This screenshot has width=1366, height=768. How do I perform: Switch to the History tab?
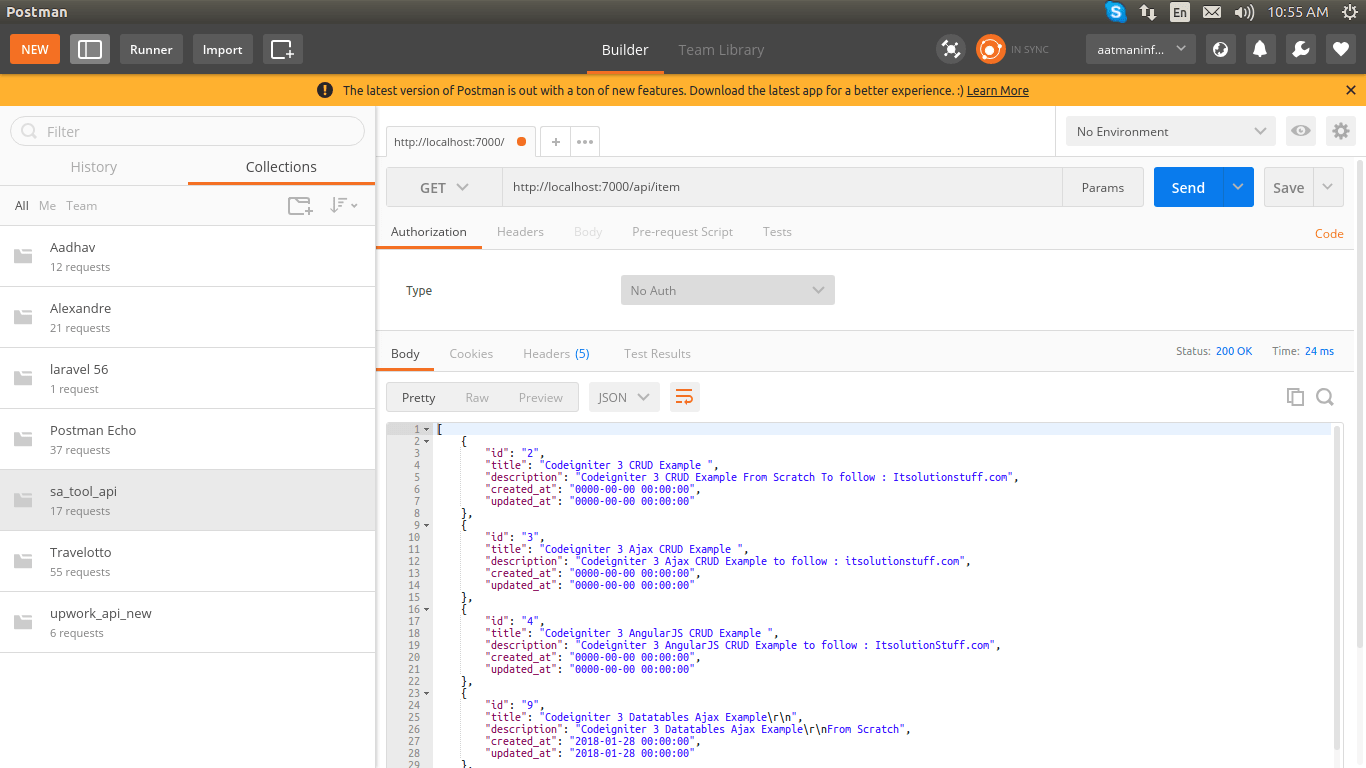pos(94,167)
